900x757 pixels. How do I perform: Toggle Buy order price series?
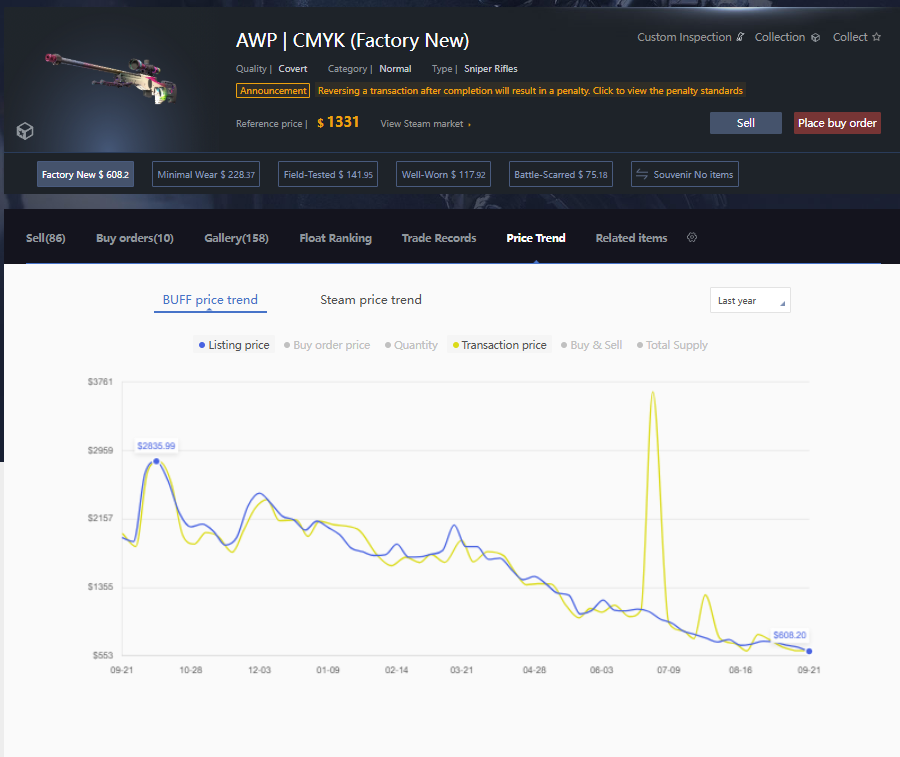click(x=327, y=345)
